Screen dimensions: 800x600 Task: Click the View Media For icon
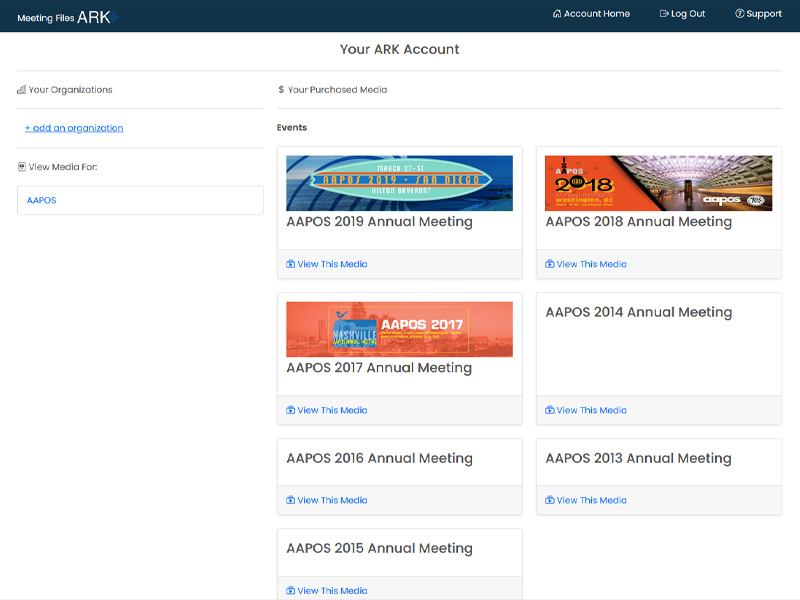click(x=21, y=167)
